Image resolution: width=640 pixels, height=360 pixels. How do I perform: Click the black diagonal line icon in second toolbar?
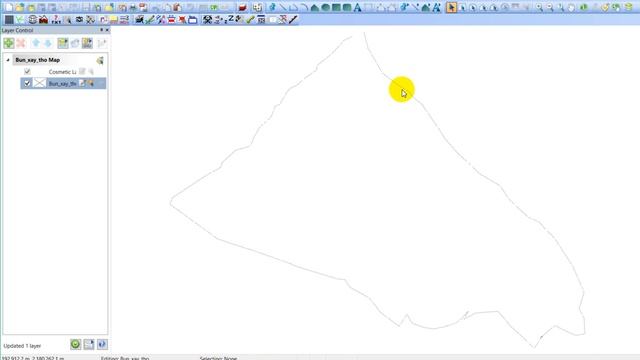tap(293, 20)
